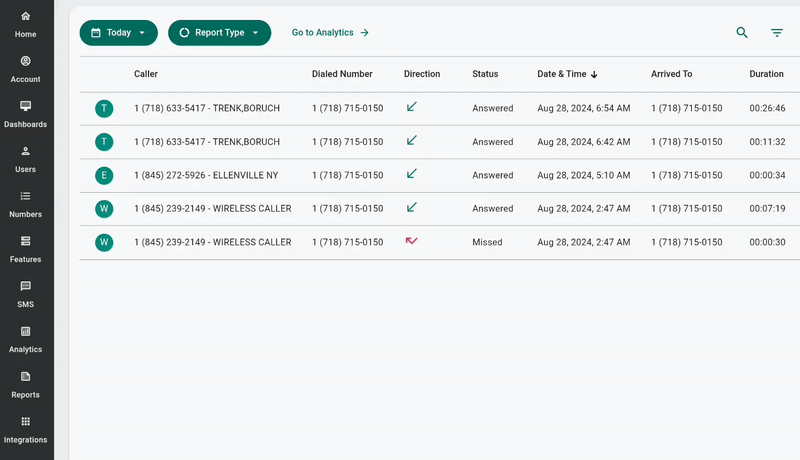Click the W avatar for the answered wireless call
Screen dimensions: 800x460
point(104,209)
